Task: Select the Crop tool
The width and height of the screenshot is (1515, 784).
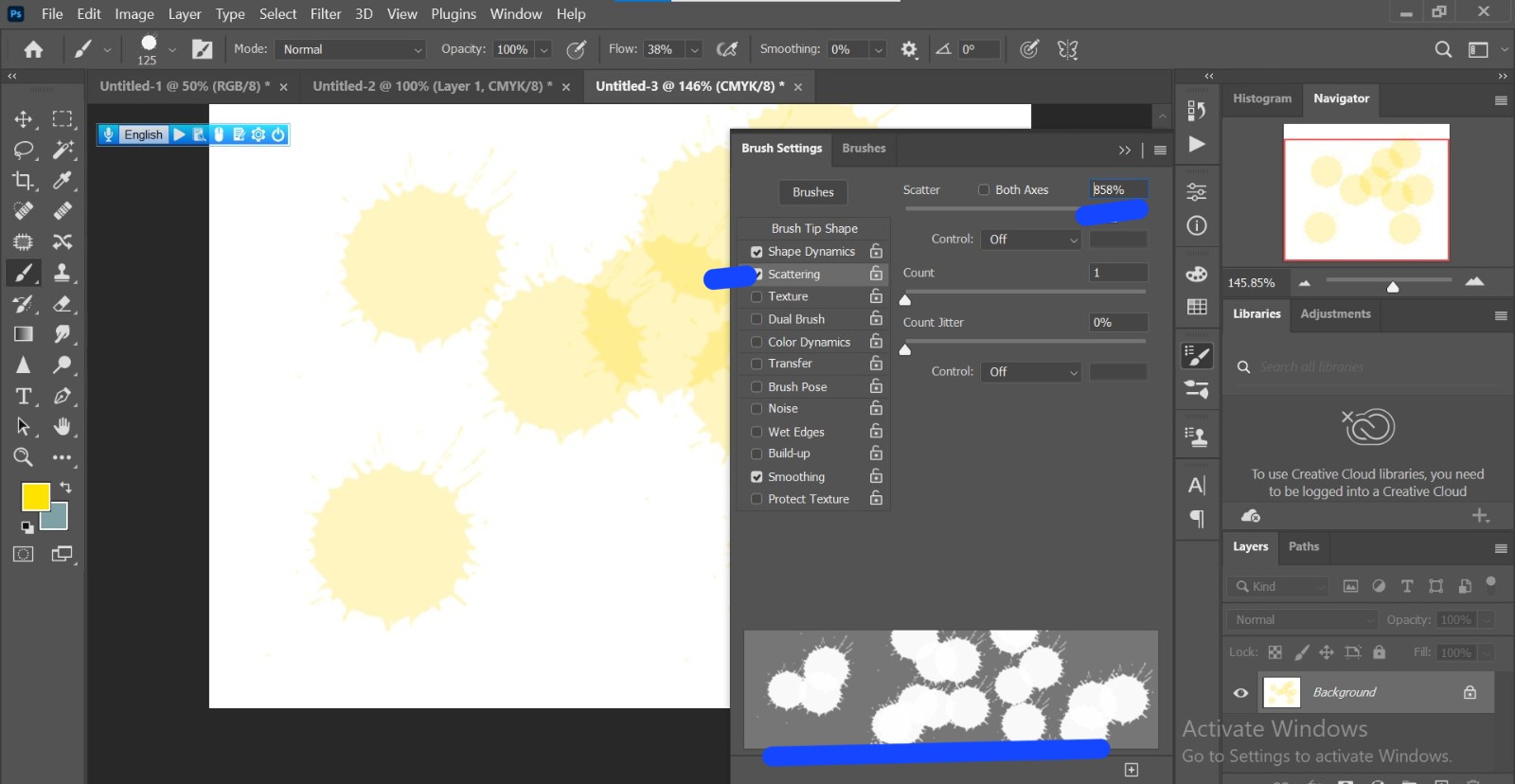Action: [23, 181]
